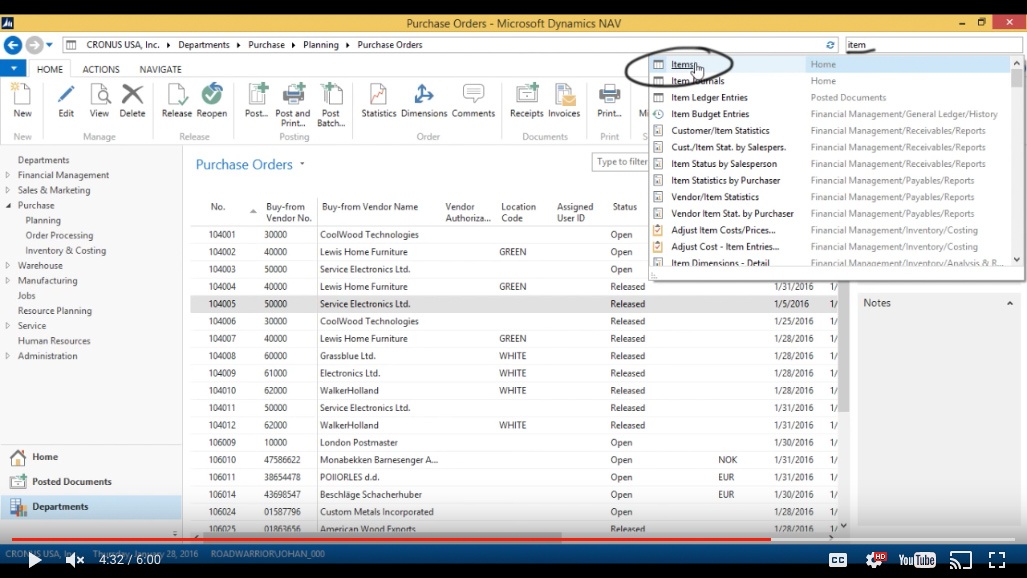1027x578 pixels.
Task: Open the Dimensions icon
Action: coord(424,94)
